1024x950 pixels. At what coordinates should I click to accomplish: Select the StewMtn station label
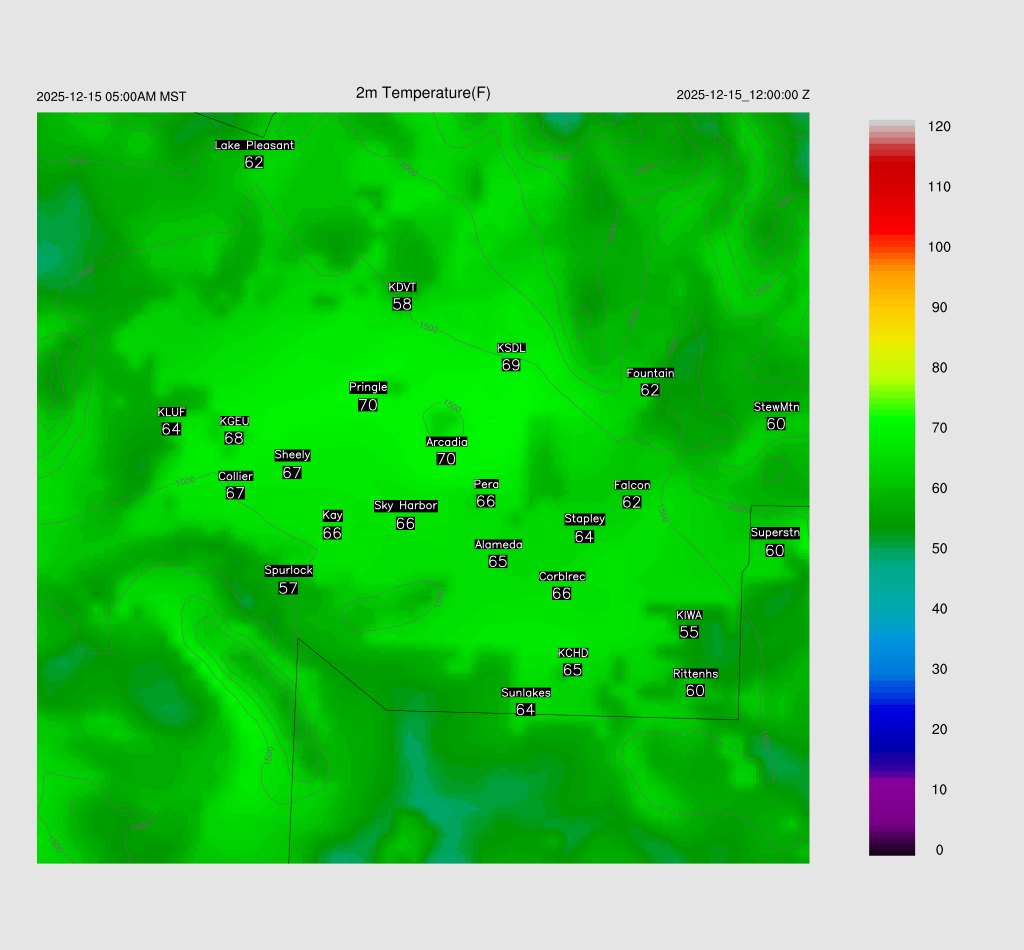tap(776, 407)
